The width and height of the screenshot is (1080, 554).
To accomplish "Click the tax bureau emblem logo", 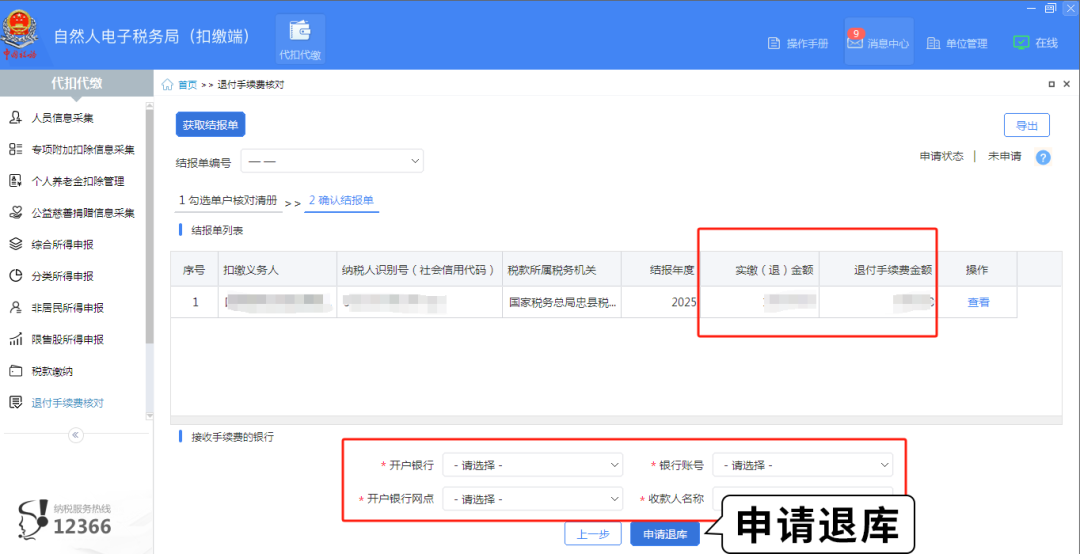I will [19, 36].
